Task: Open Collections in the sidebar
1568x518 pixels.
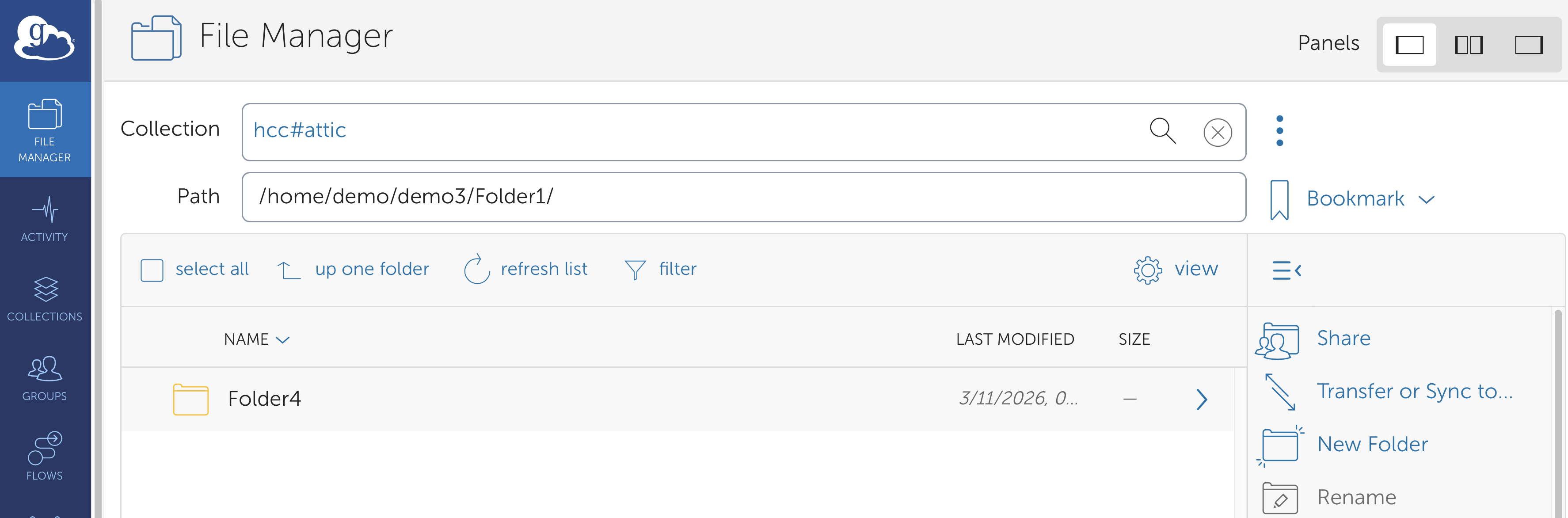Action: [x=45, y=299]
